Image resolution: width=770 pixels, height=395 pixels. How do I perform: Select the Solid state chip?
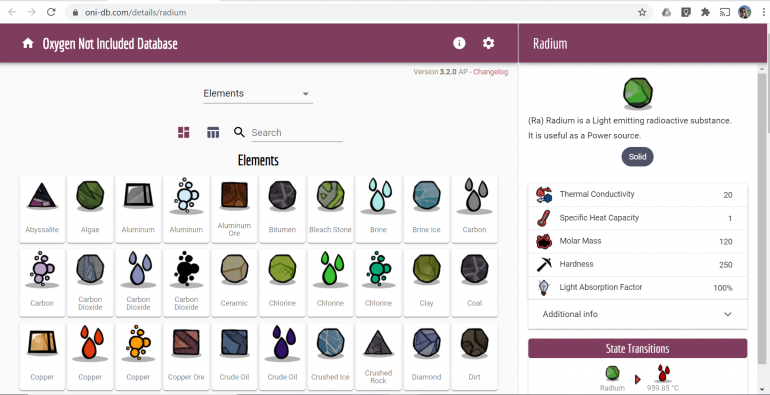637,157
